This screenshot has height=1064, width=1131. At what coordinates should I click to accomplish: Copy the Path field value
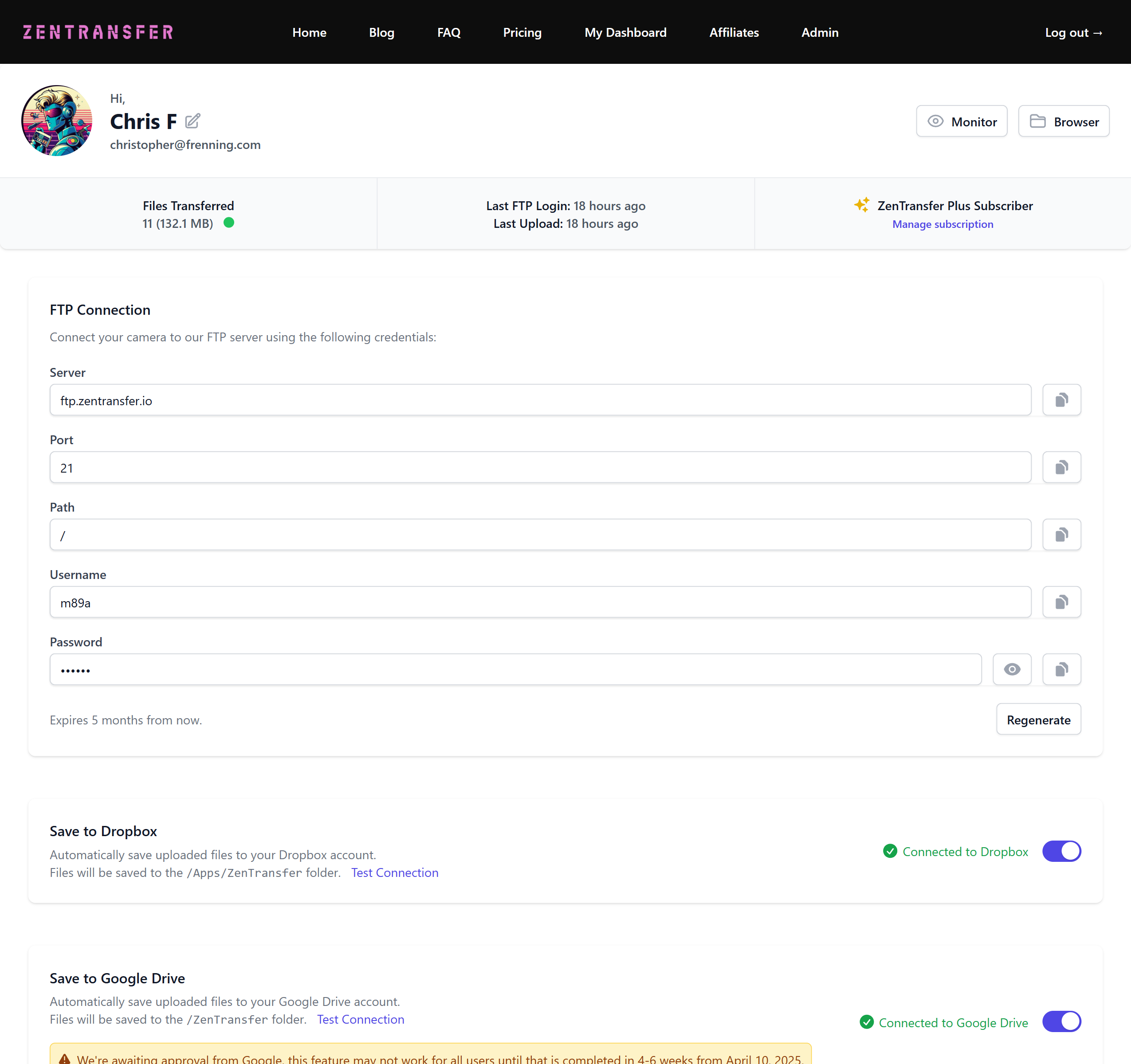pos(1061,535)
